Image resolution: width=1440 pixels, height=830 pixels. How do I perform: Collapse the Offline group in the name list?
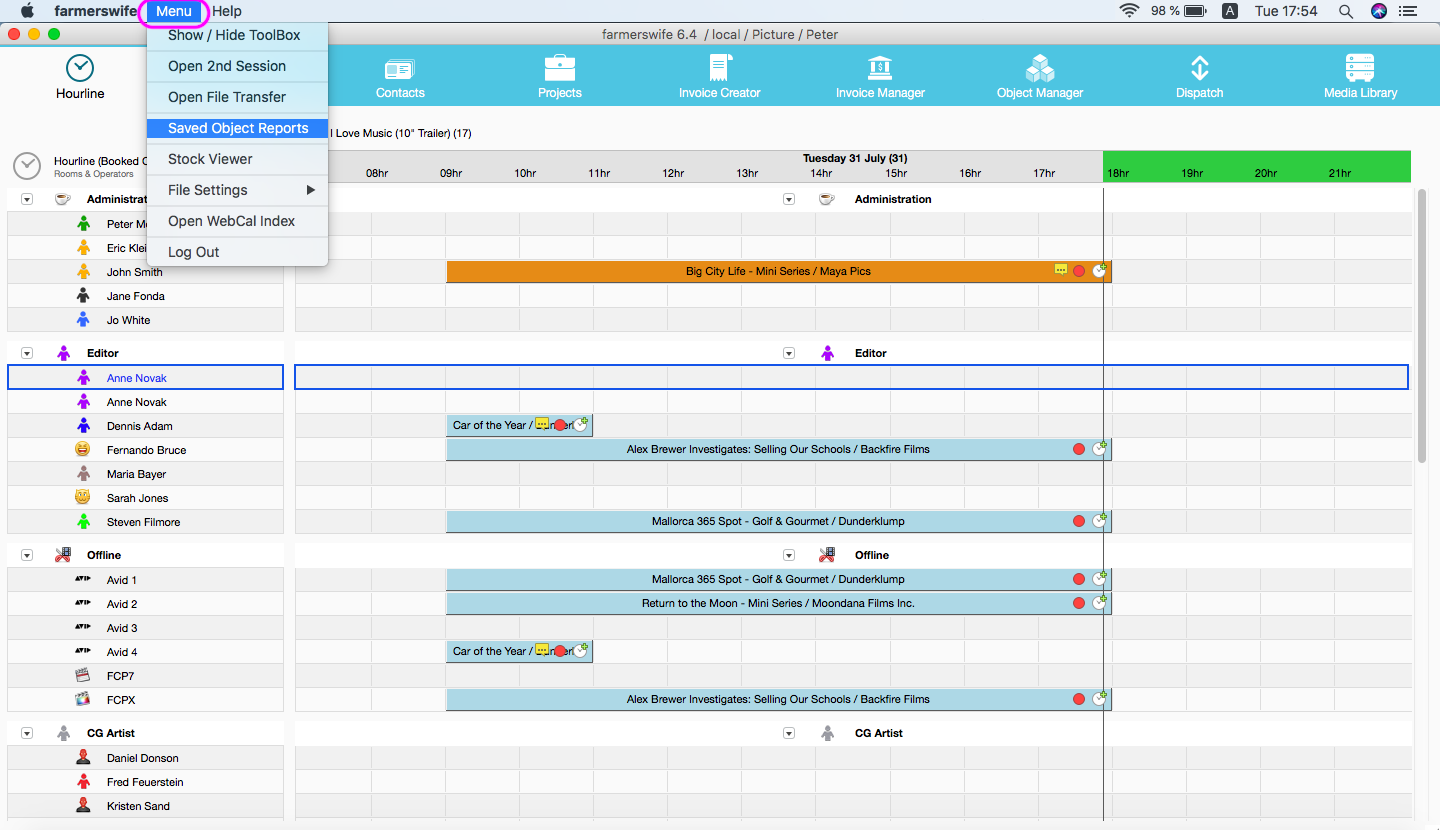[27, 555]
